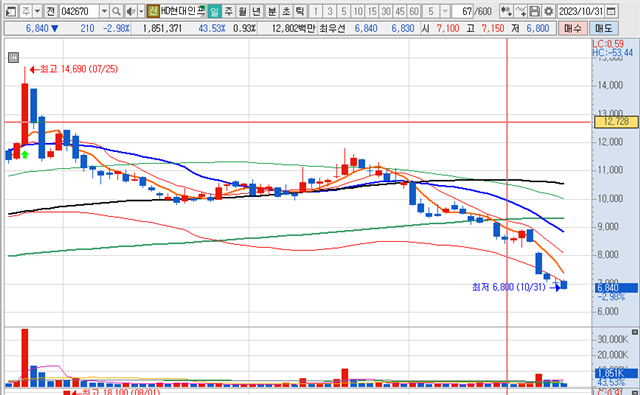Screen dimensions: 640x395
Task: Click high price 7,150
Action: click(493, 29)
